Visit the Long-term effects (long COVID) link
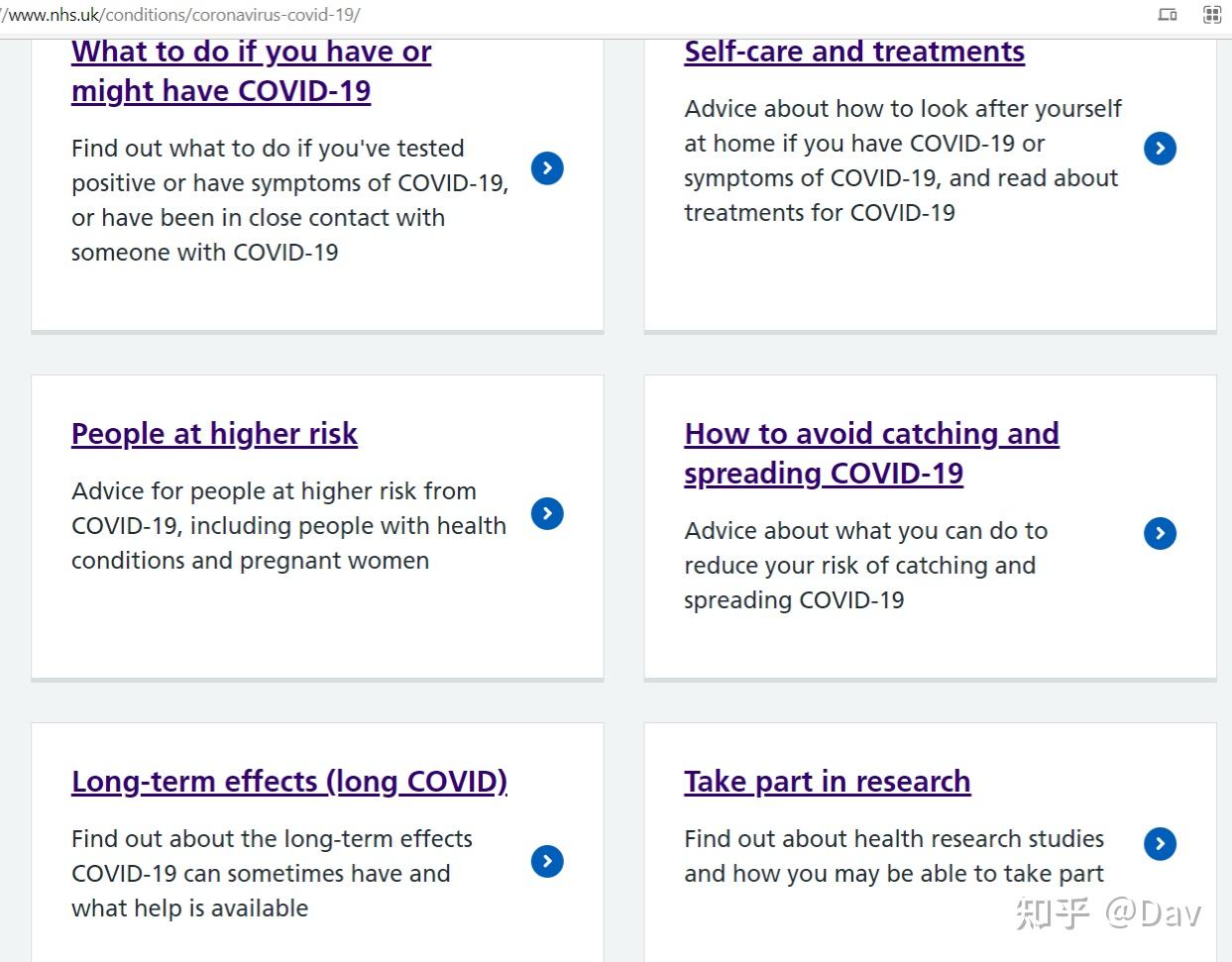 coord(288,782)
